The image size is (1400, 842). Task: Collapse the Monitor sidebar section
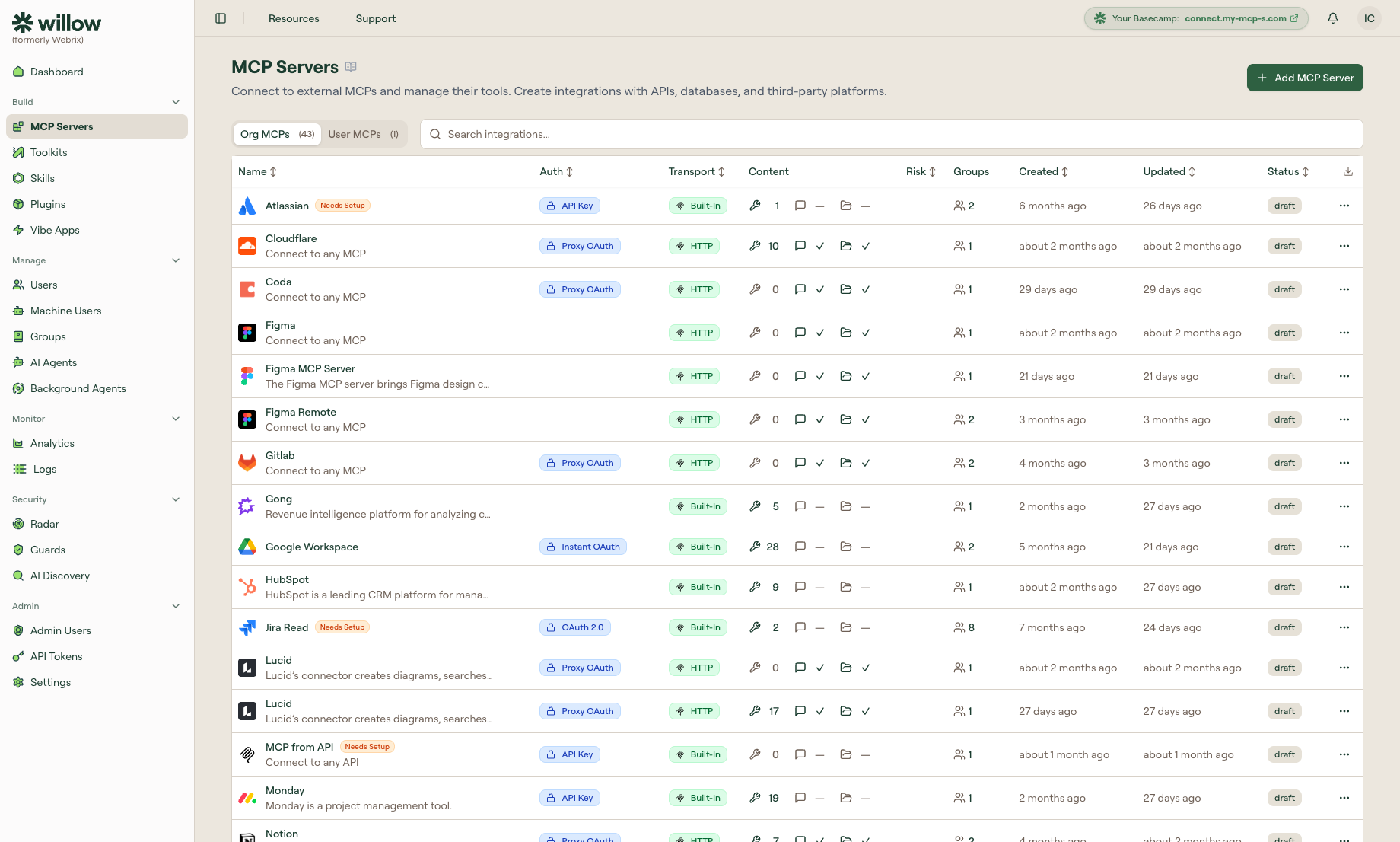coord(176,419)
